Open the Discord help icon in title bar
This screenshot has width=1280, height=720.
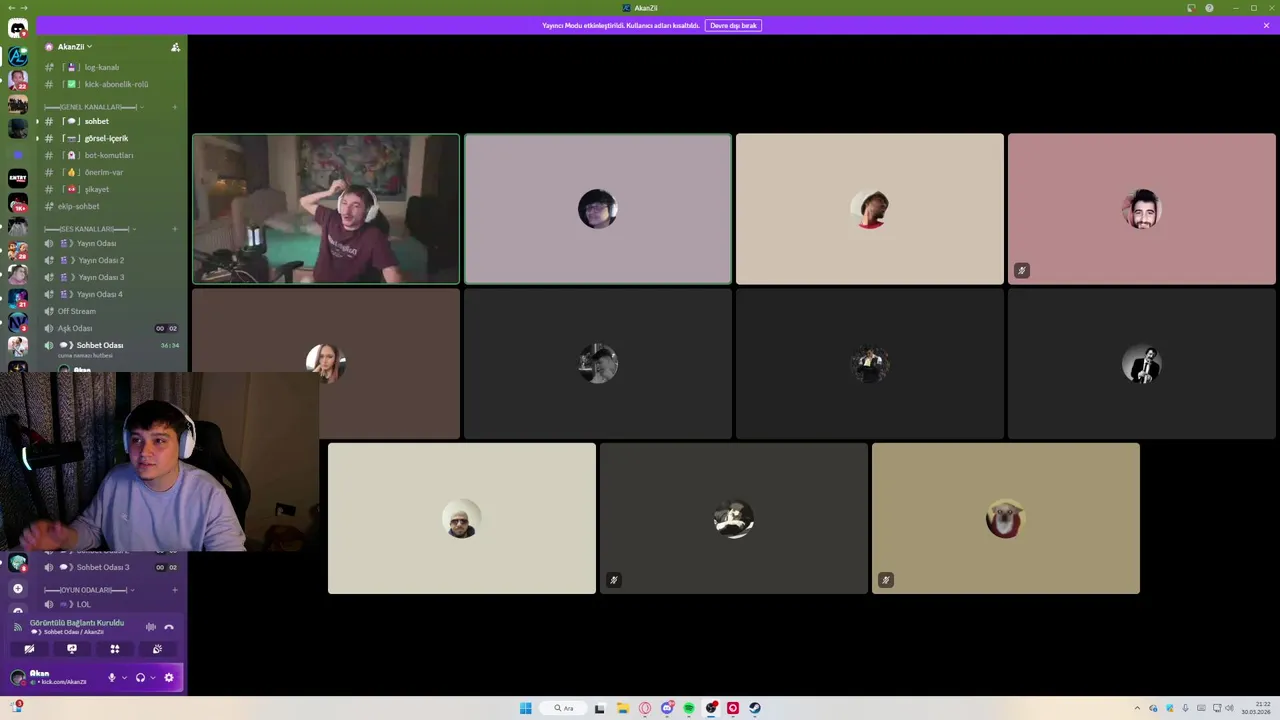pyautogui.click(x=1209, y=8)
